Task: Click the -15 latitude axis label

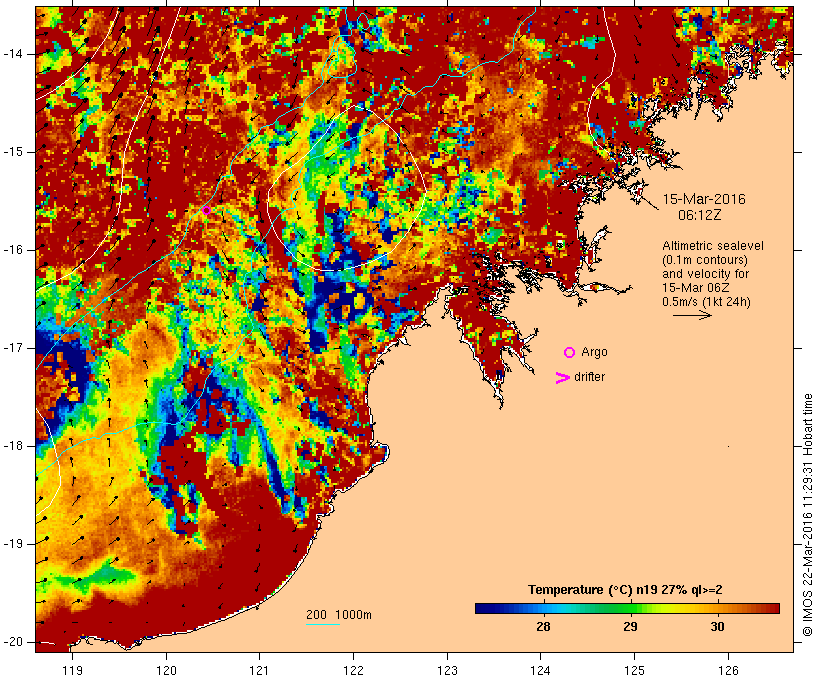Action: click(12, 152)
